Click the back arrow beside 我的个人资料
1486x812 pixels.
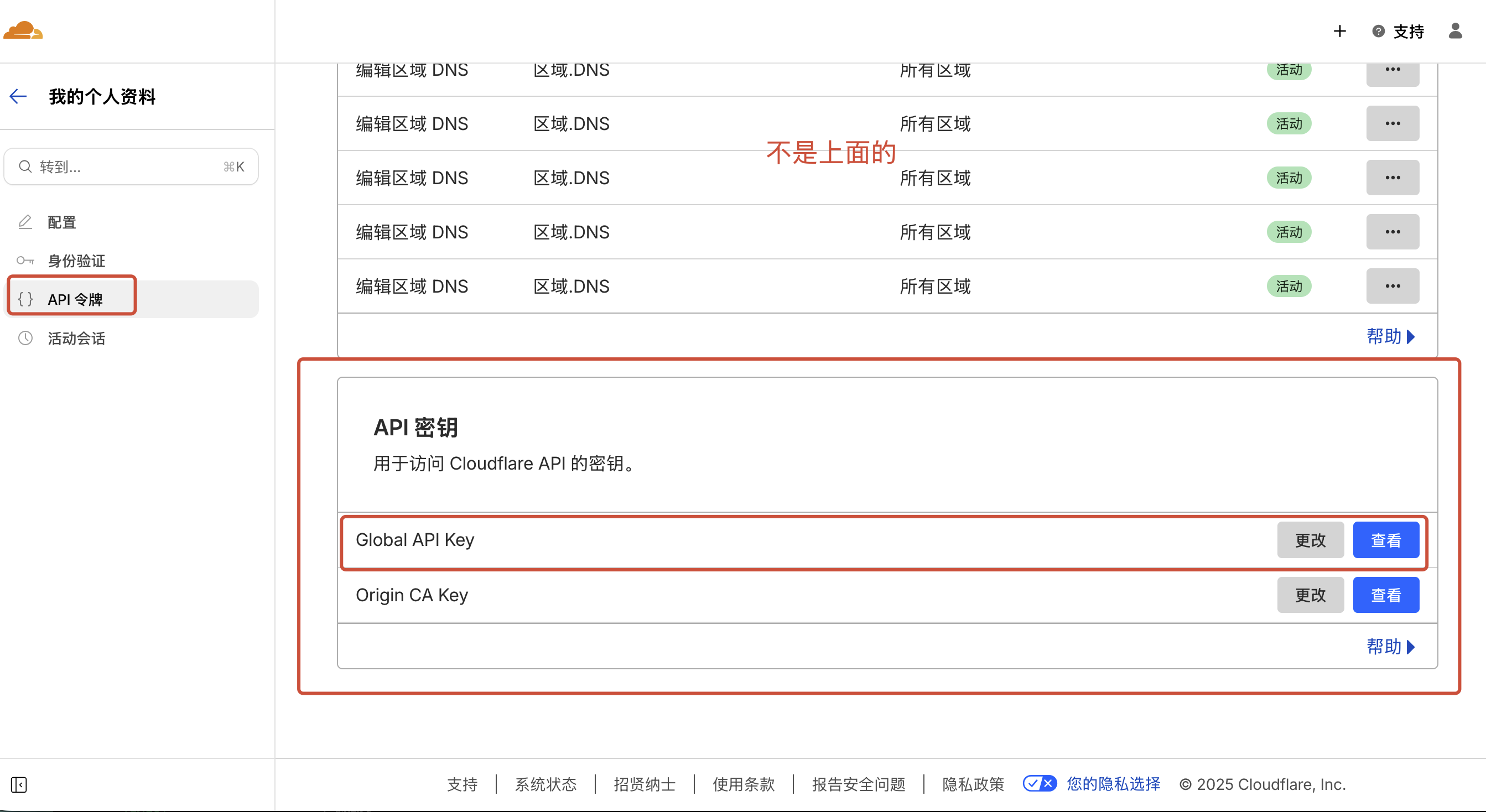18,96
